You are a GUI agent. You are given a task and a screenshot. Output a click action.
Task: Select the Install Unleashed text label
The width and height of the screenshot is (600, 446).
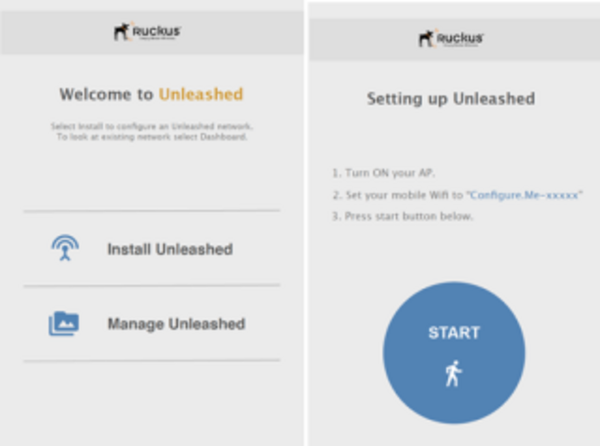click(170, 249)
